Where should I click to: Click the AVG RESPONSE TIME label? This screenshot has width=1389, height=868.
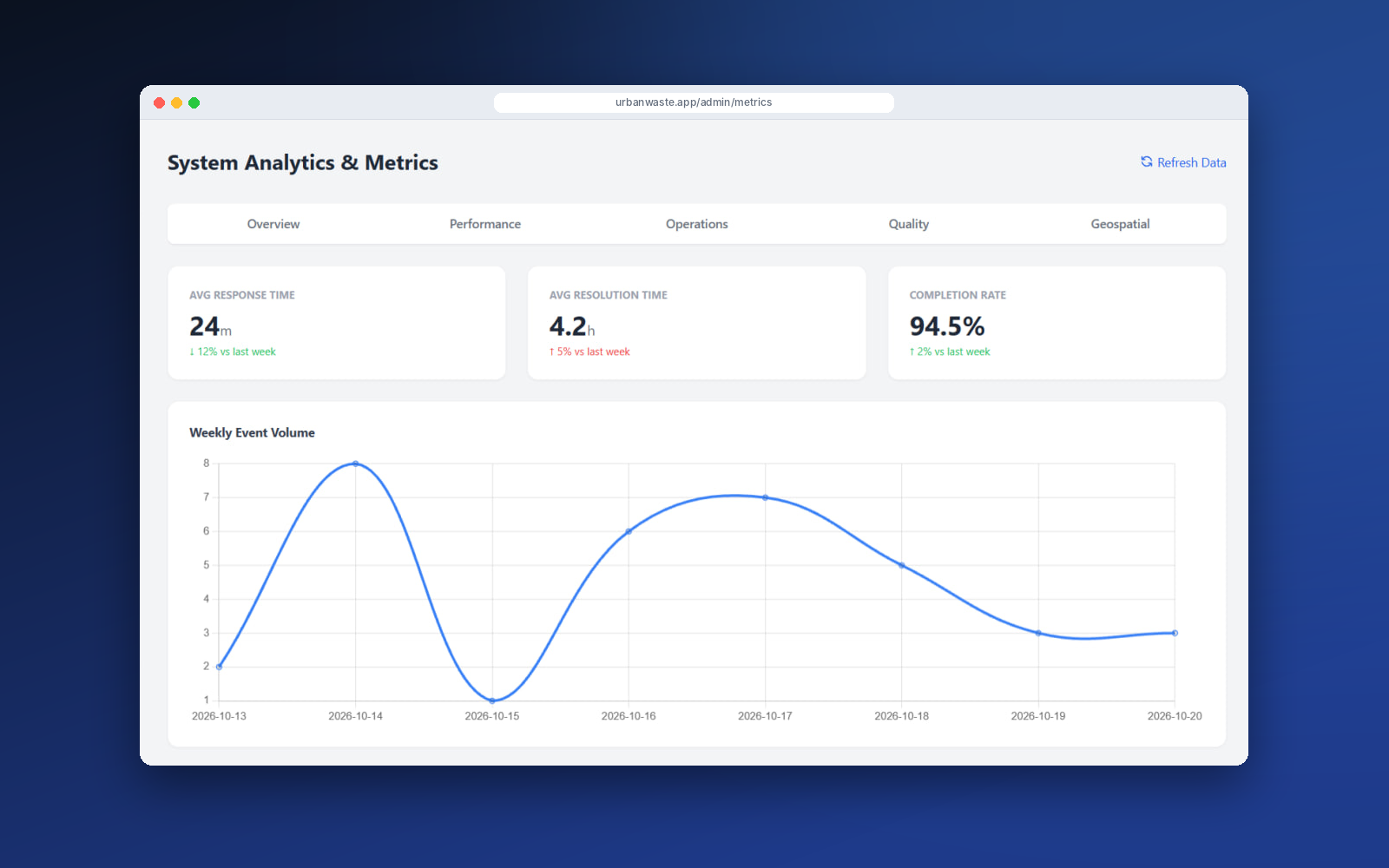242,295
